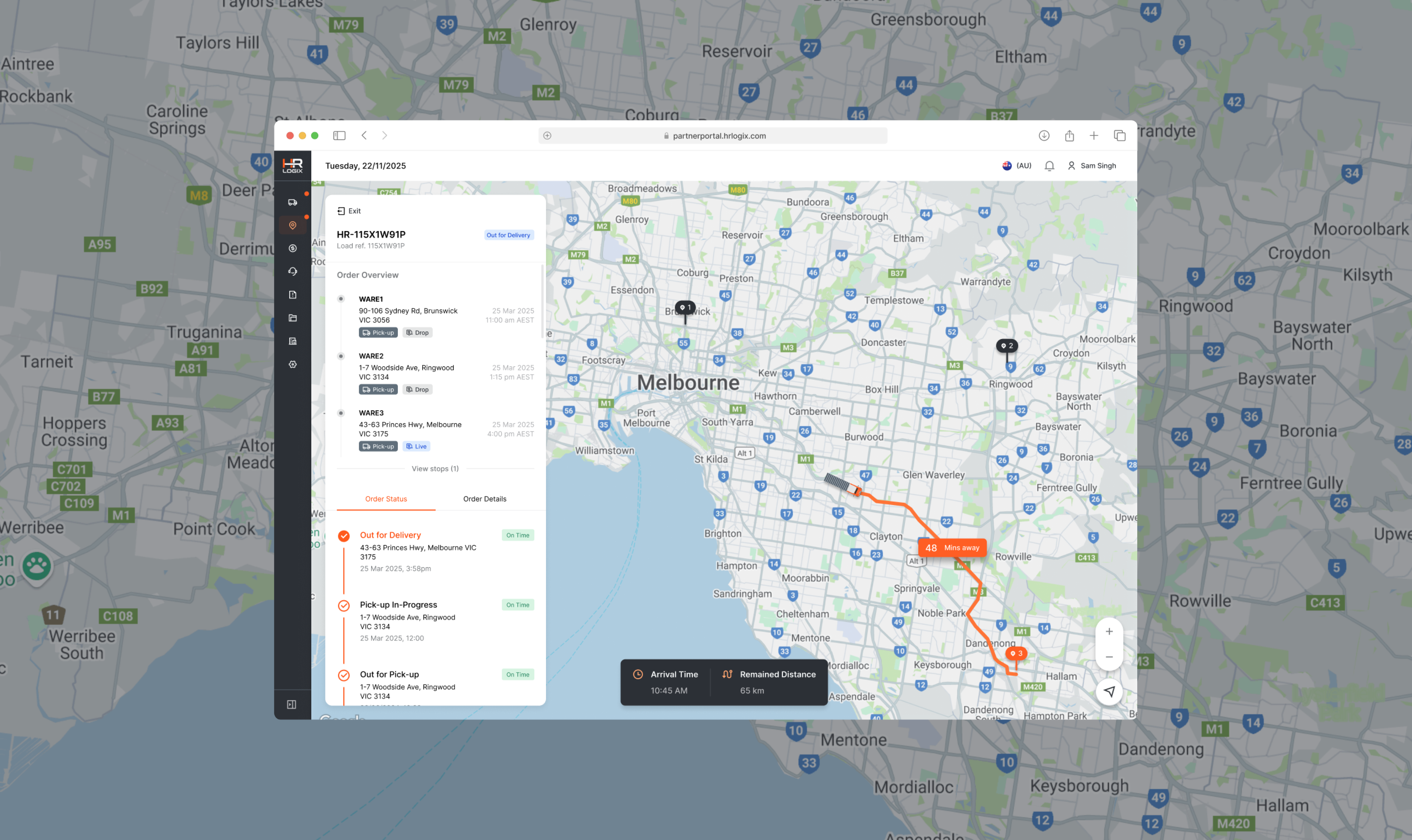Open the notification bell
The height and width of the screenshot is (840, 1412).
(x=1049, y=166)
